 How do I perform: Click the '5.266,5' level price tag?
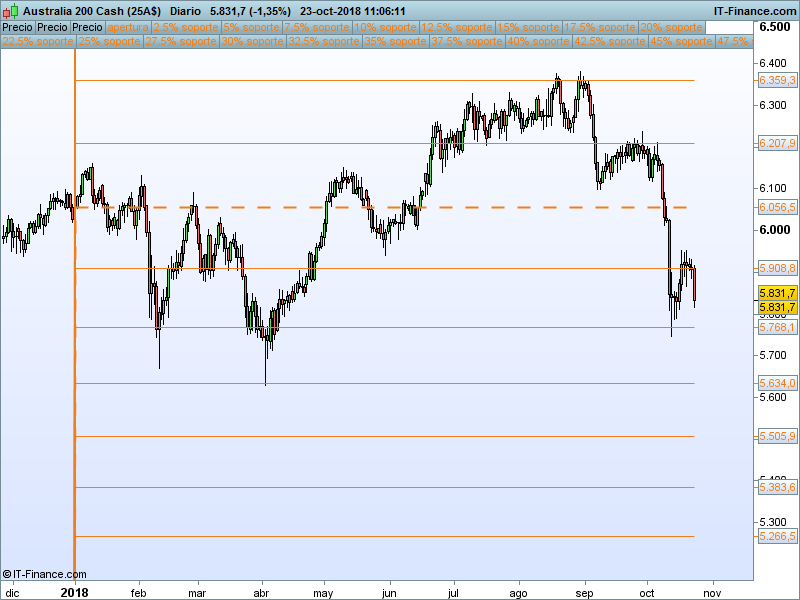pos(777,536)
